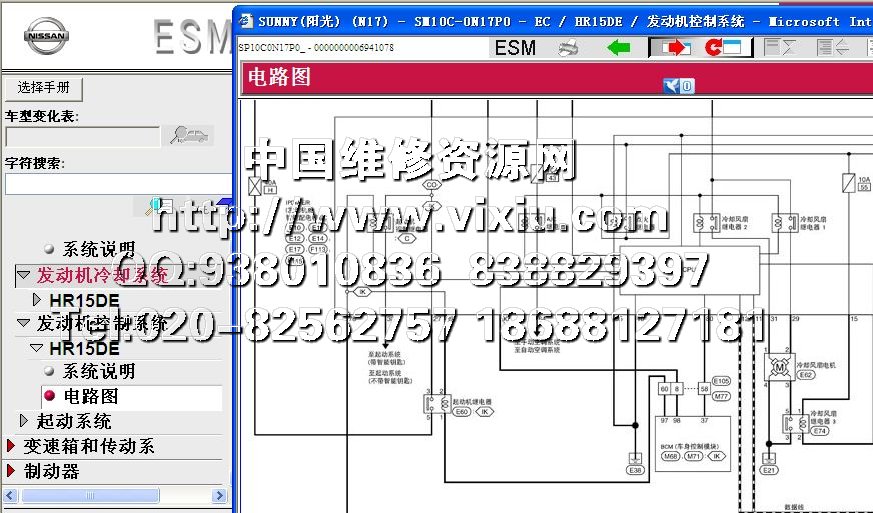The width and height of the screenshot is (873, 513).
Task: Click the horizontal scrollbar right arrow
Action: 219,495
